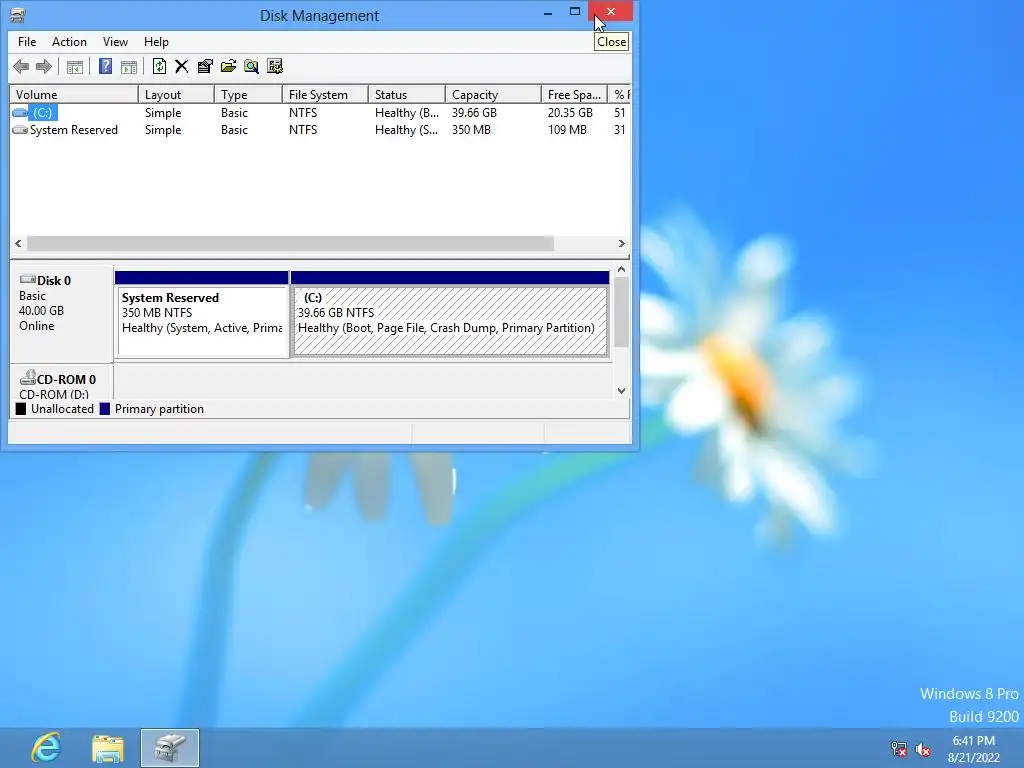Screen dimensions: 1024x768
Task: Click the disk pane scroll down arrow
Action: pyautogui.click(x=622, y=391)
